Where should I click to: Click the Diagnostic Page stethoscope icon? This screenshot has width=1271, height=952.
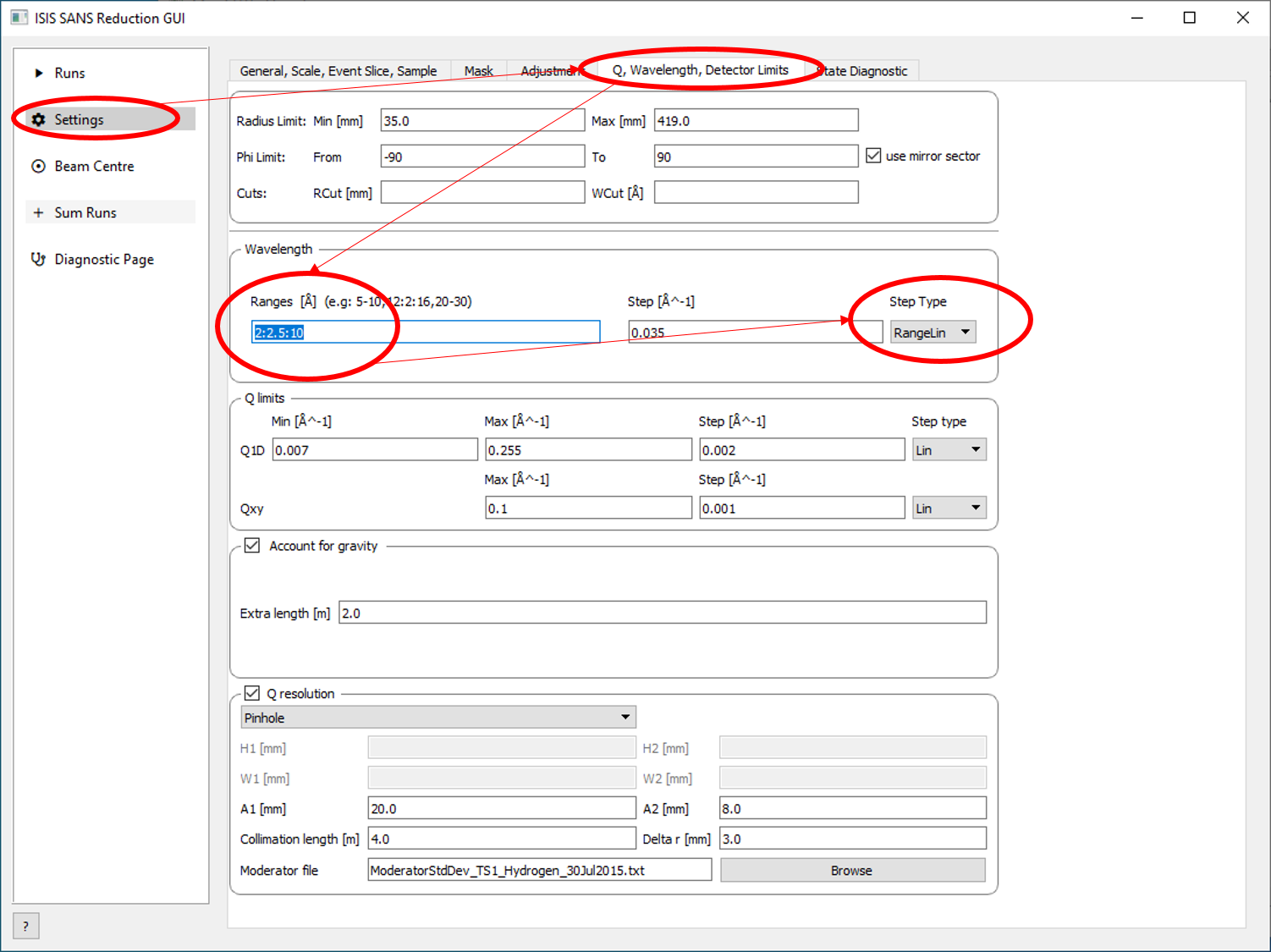click(x=39, y=259)
